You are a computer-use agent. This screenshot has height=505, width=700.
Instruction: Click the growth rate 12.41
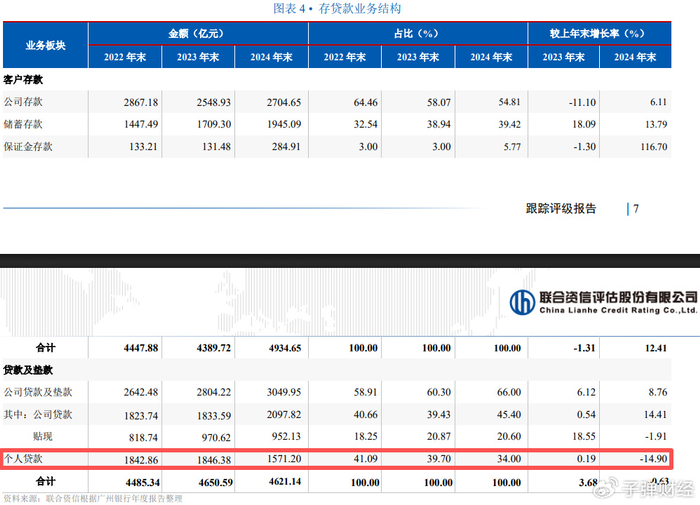tap(655, 348)
